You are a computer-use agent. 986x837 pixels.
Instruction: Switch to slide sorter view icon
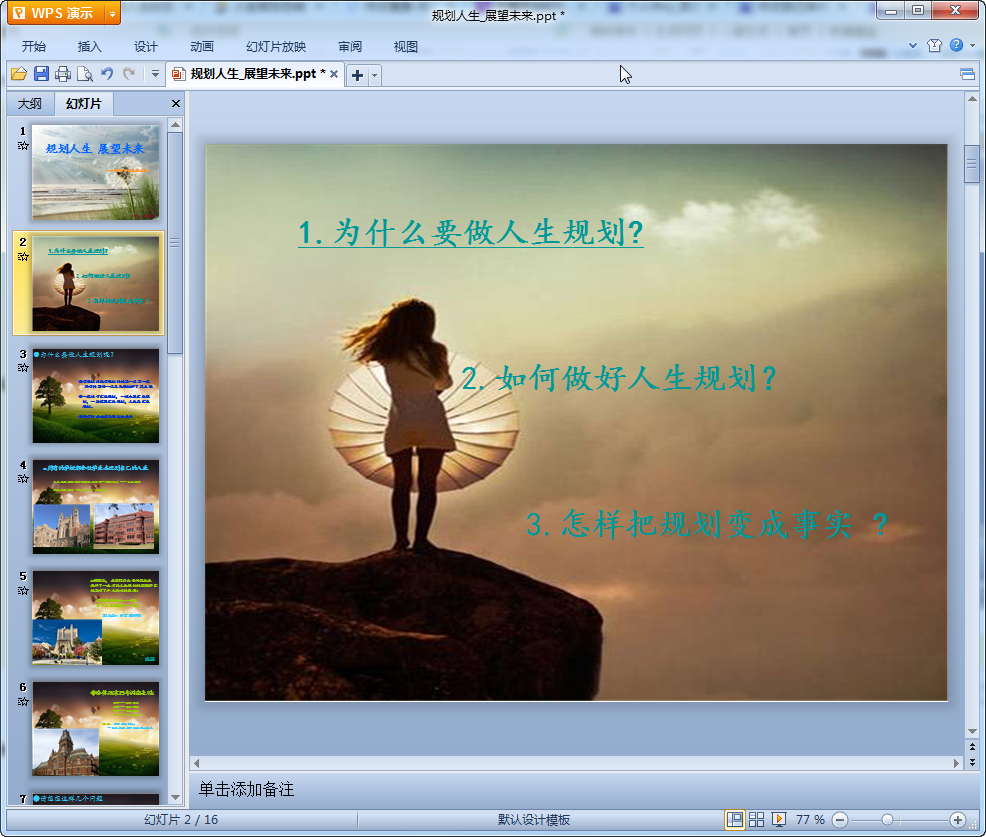click(756, 819)
